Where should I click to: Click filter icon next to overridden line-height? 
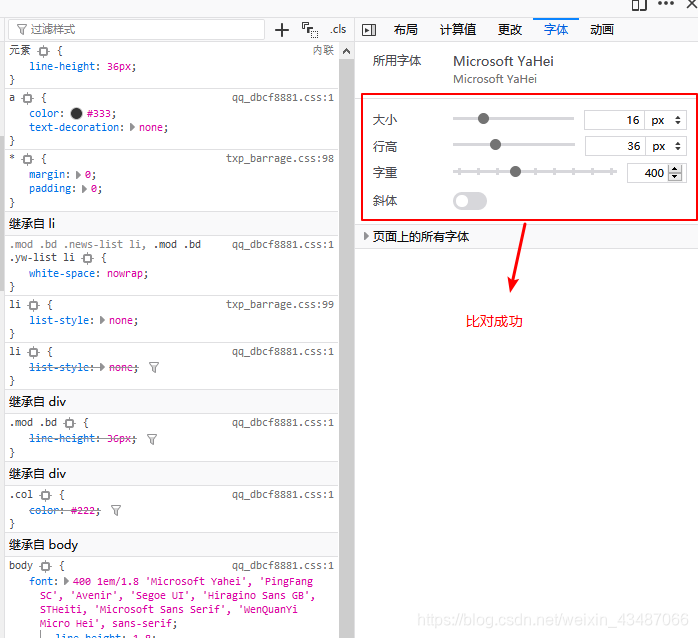(x=152, y=439)
